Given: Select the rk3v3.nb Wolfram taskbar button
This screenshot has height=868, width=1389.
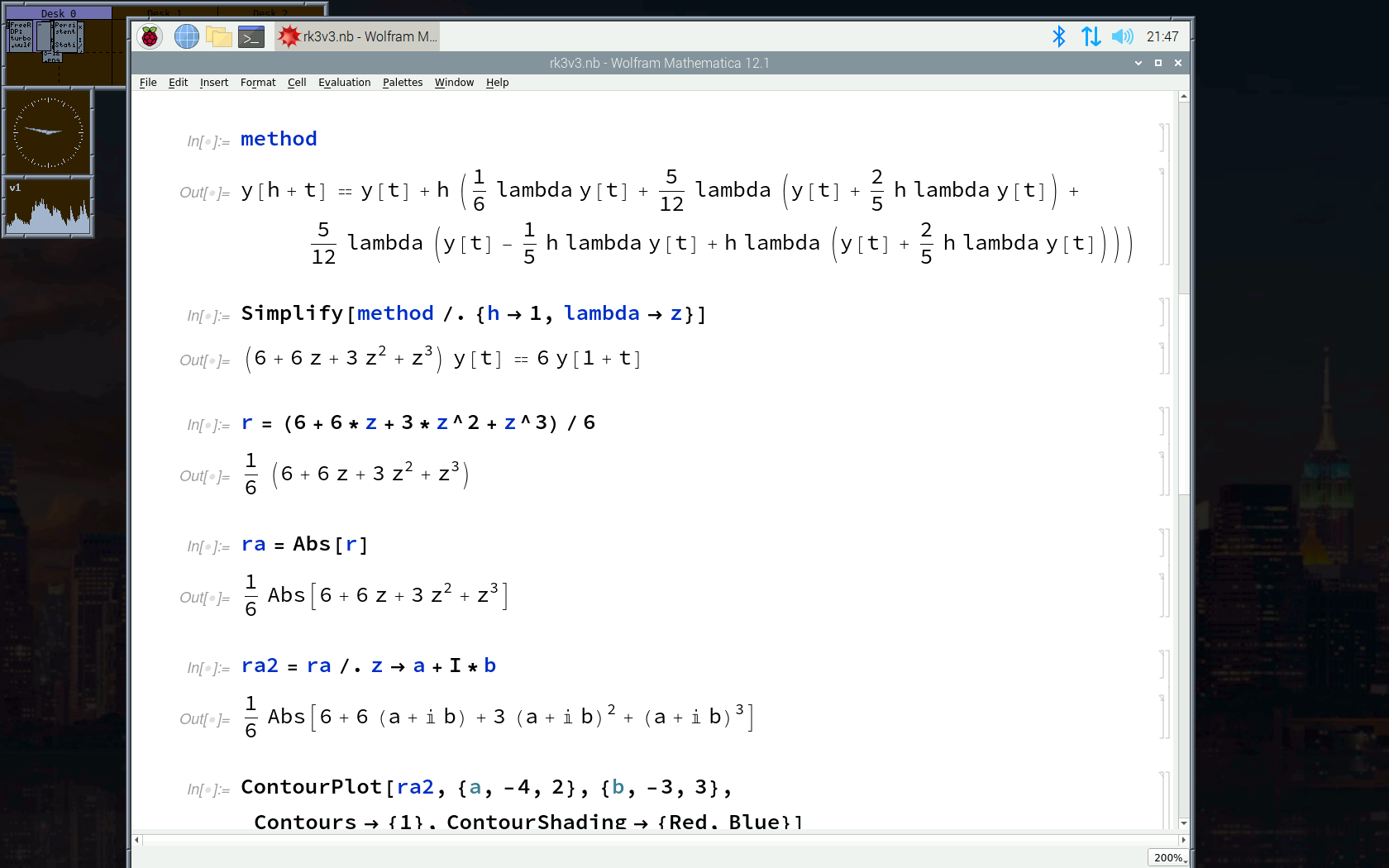Looking at the screenshot, I should coord(358,36).
